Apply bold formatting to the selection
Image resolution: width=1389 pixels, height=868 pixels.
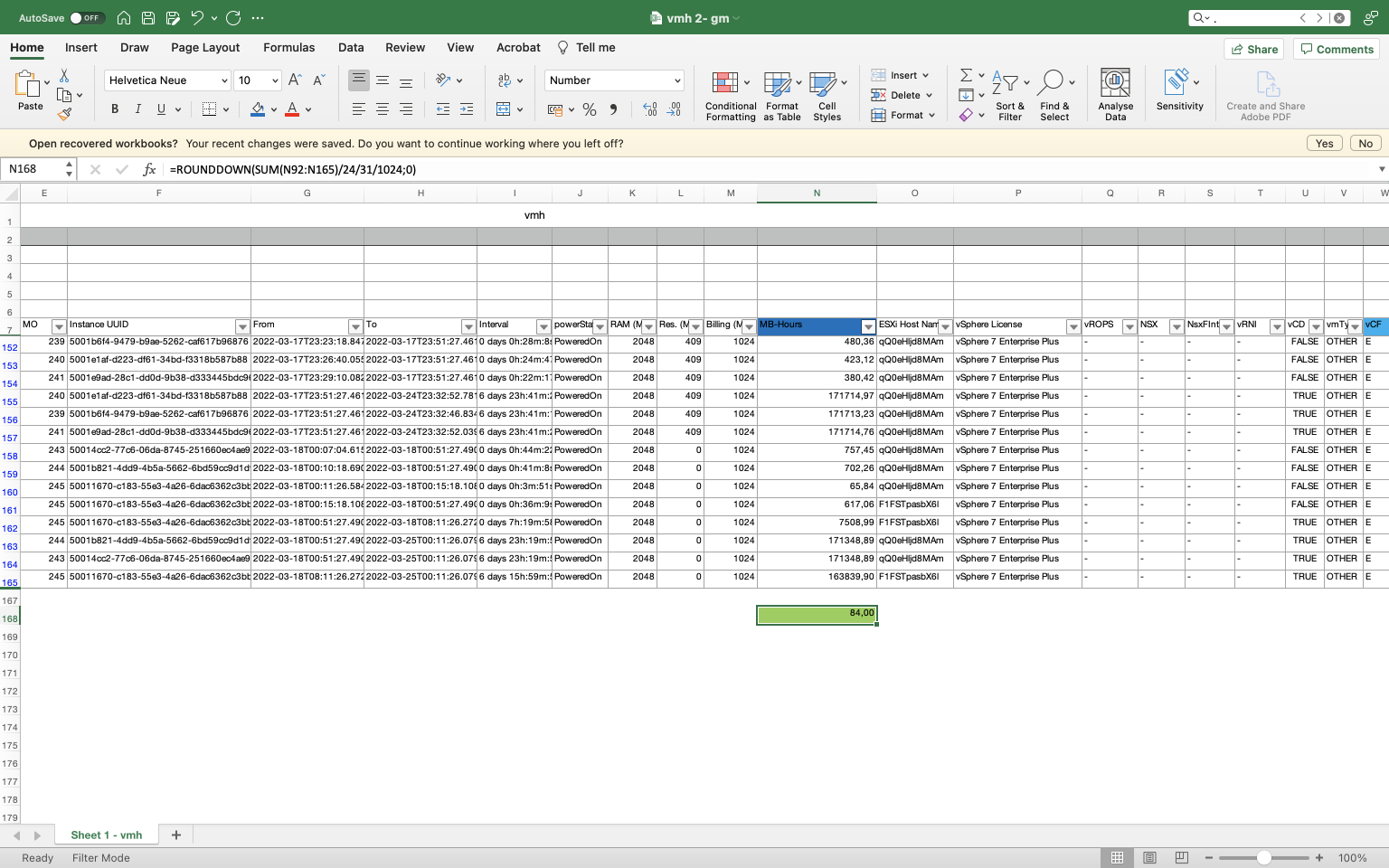114,108
